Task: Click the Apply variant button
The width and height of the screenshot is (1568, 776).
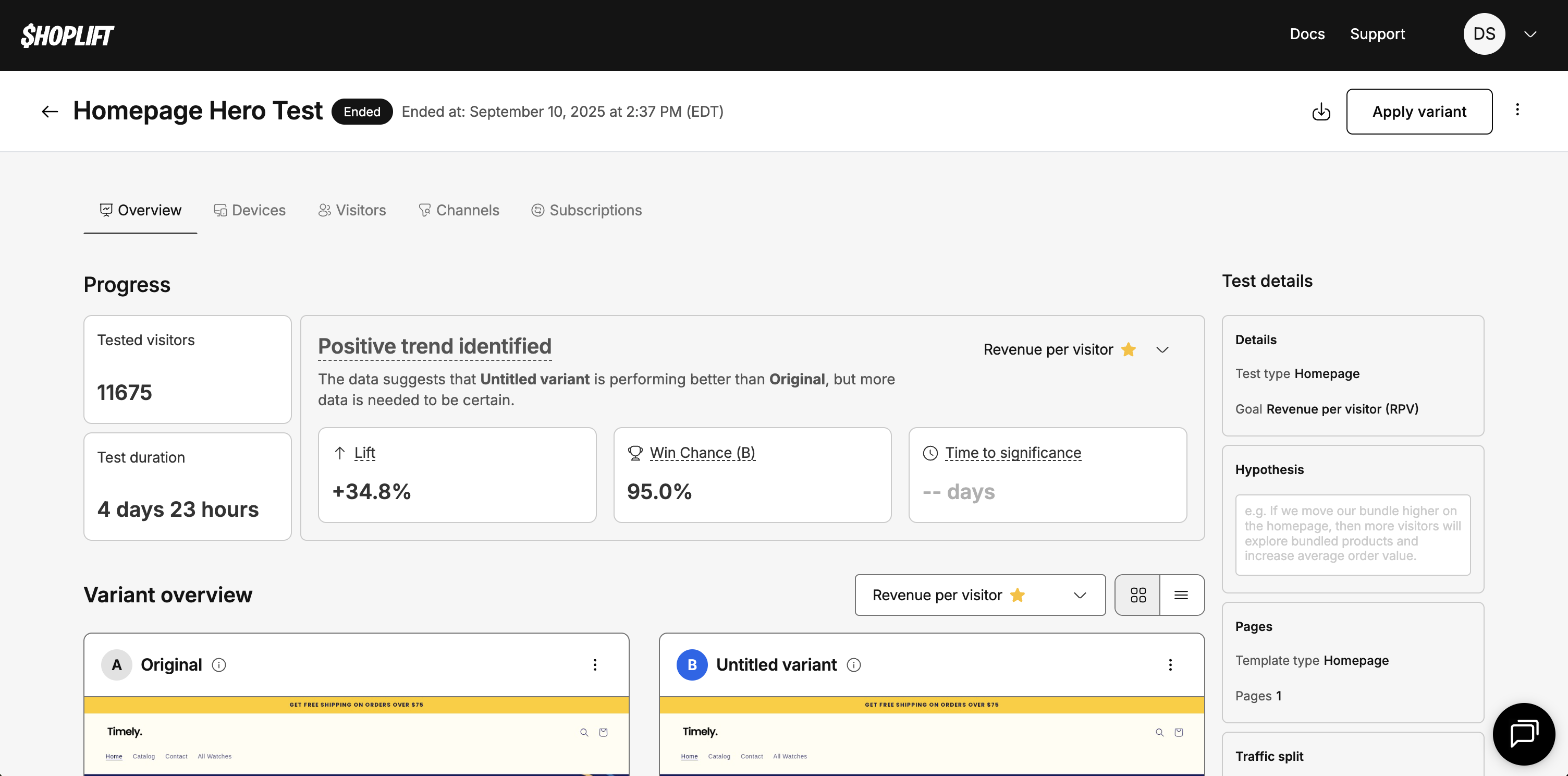Action: 1419,112
